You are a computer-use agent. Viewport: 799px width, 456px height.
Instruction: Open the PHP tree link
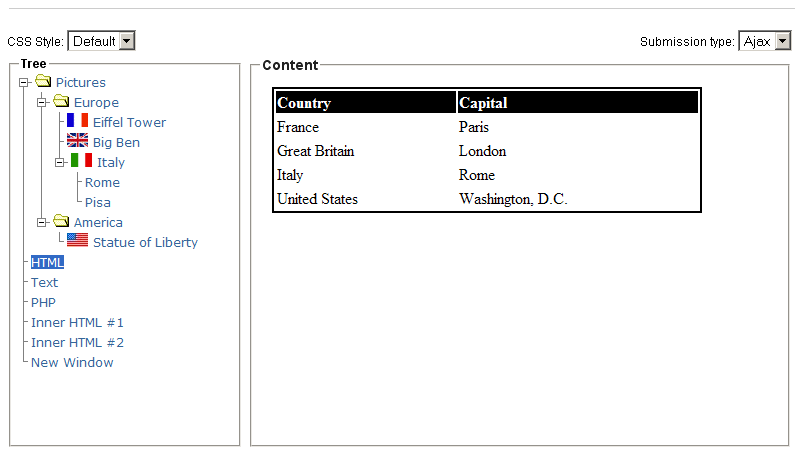point(43,302)
